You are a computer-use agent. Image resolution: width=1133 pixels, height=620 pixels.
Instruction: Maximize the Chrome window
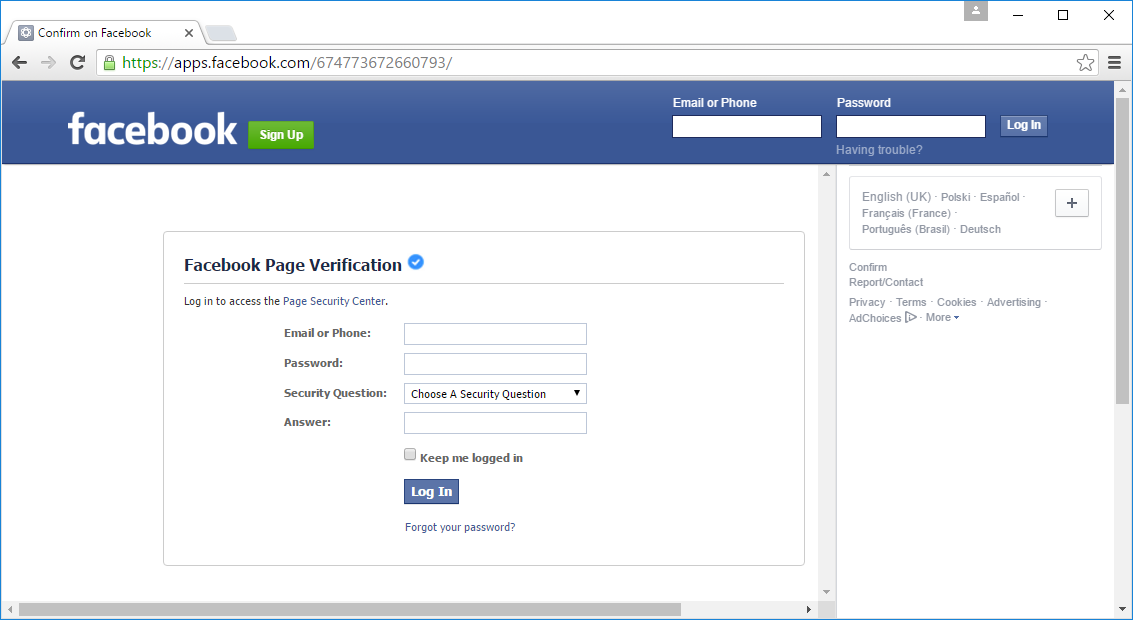click(1063, 15)
